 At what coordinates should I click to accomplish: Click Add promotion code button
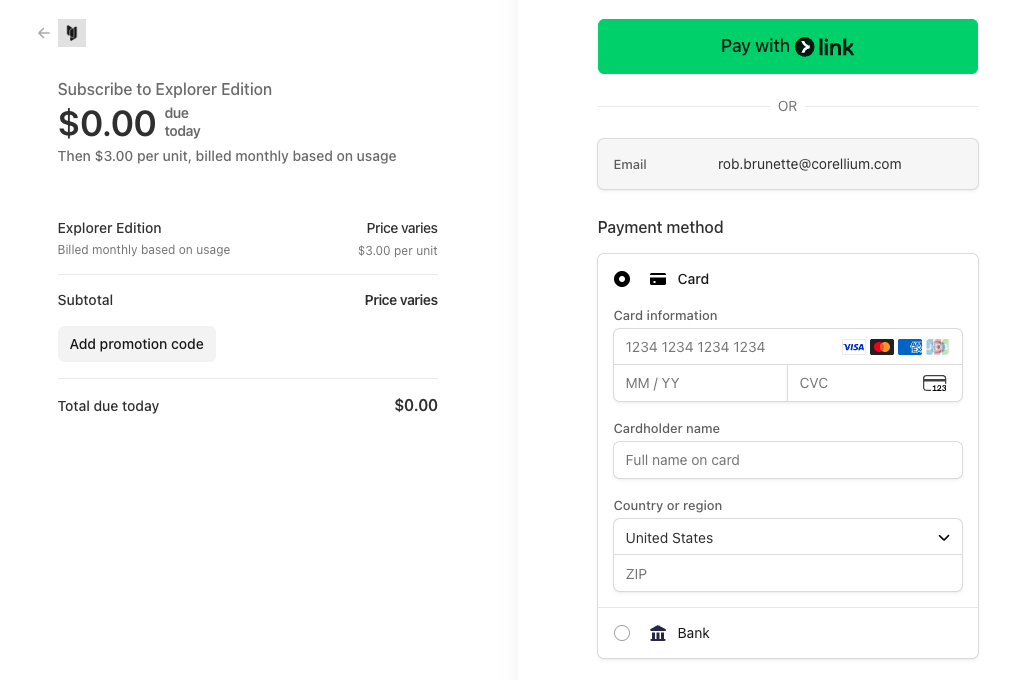(x=137, y=344)
